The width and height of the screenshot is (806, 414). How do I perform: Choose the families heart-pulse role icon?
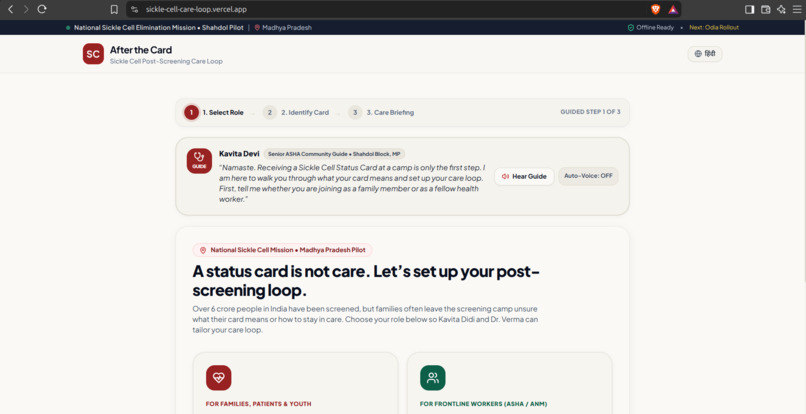point(218,378)
